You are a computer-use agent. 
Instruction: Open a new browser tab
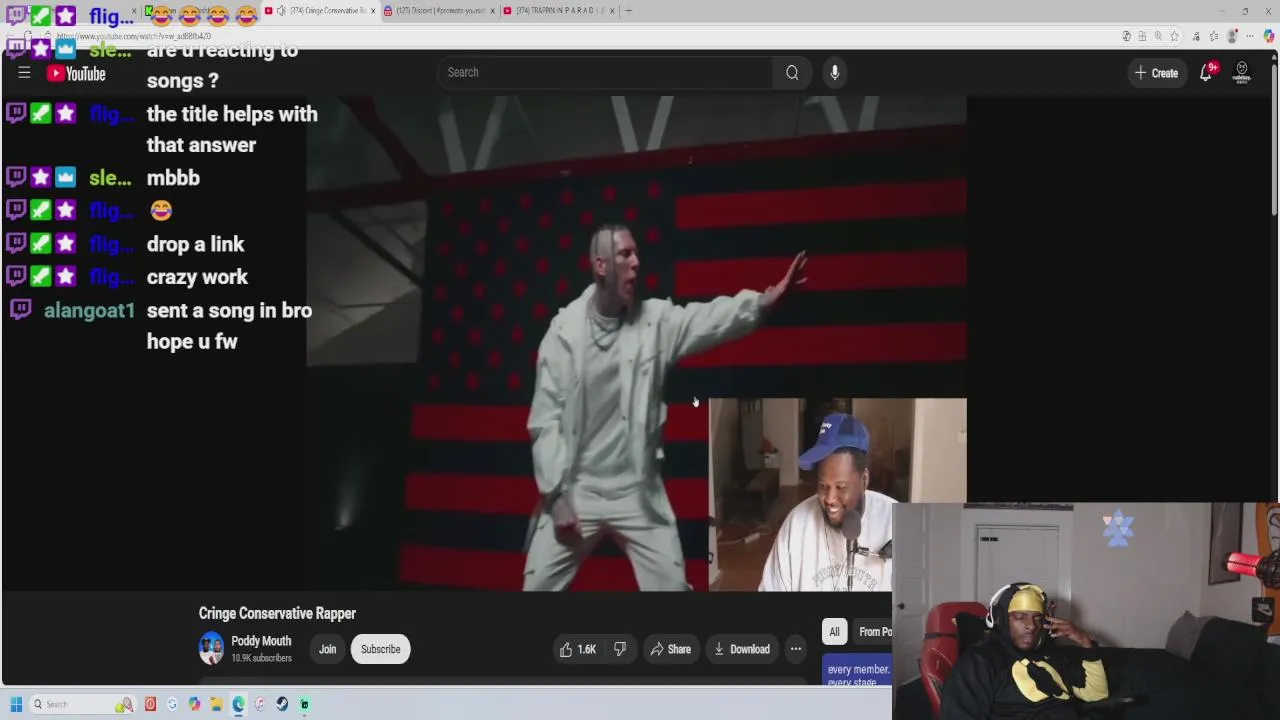(x=628, y=11)
